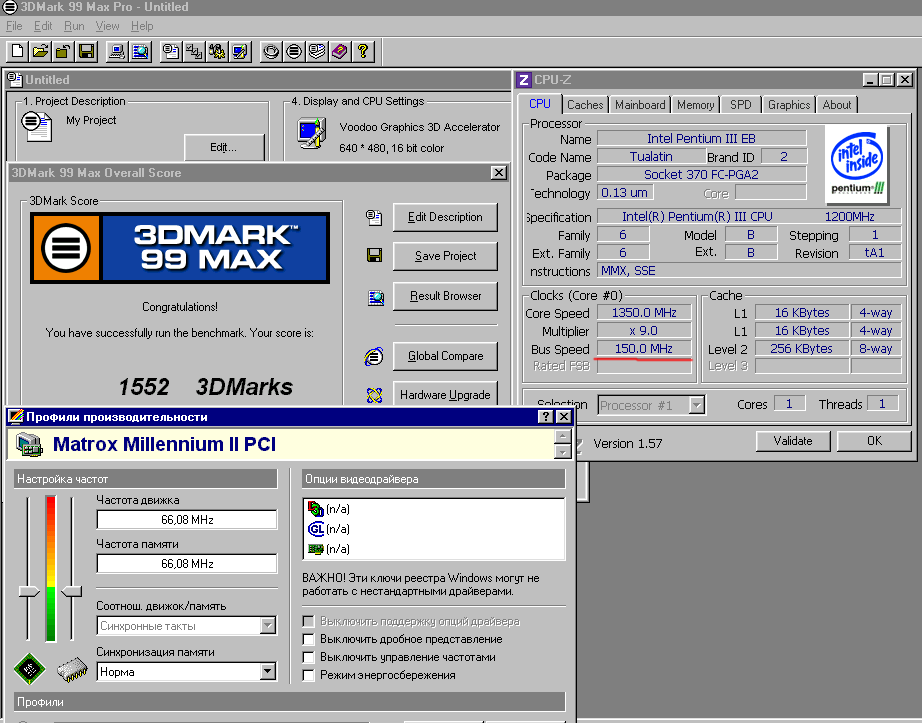Viewport: 922px width, 723px height.
Task: Open the result browser magnifier toolbar icon
Action: coord(141,52)
